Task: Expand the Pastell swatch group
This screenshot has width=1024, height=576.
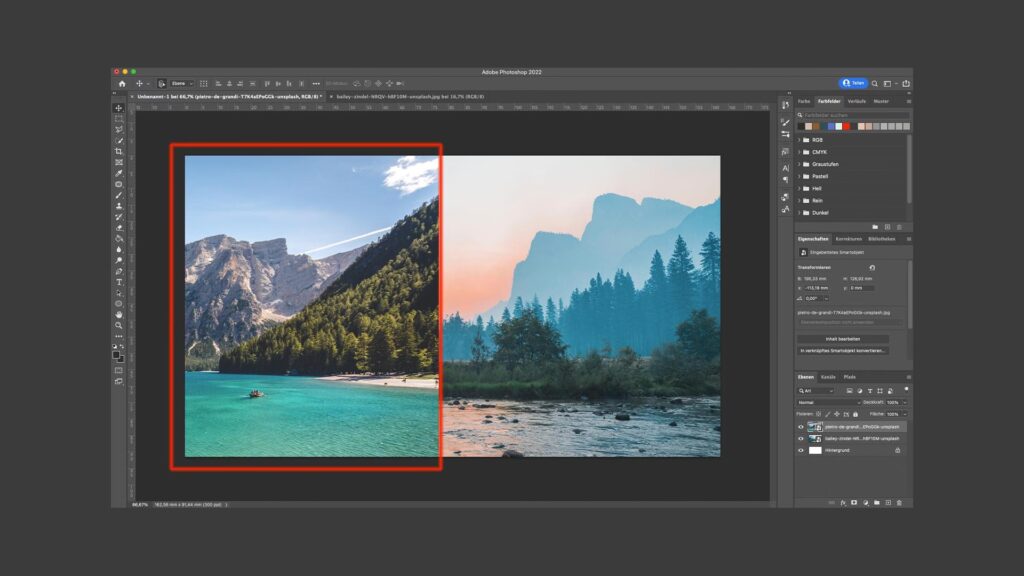Action: click(799, 176)
